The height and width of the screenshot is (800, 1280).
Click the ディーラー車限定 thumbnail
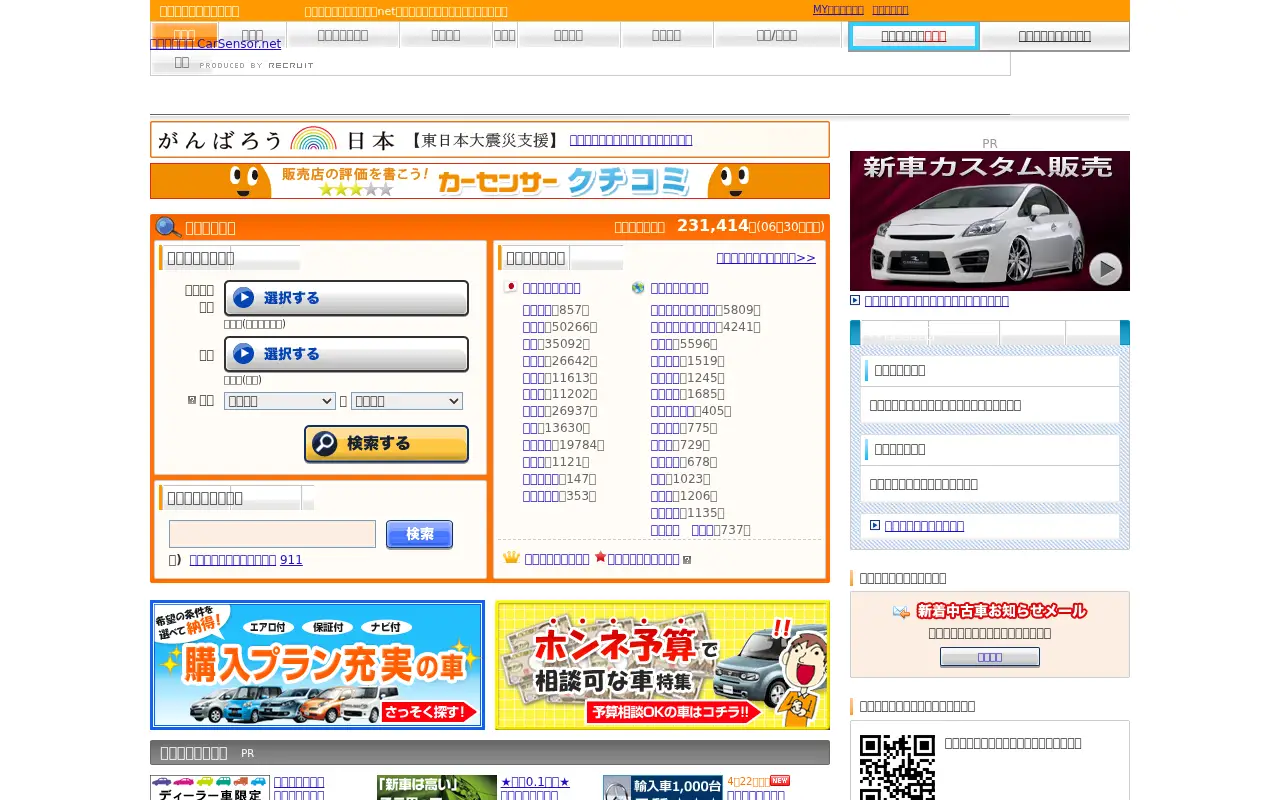[x=210, y=787]
